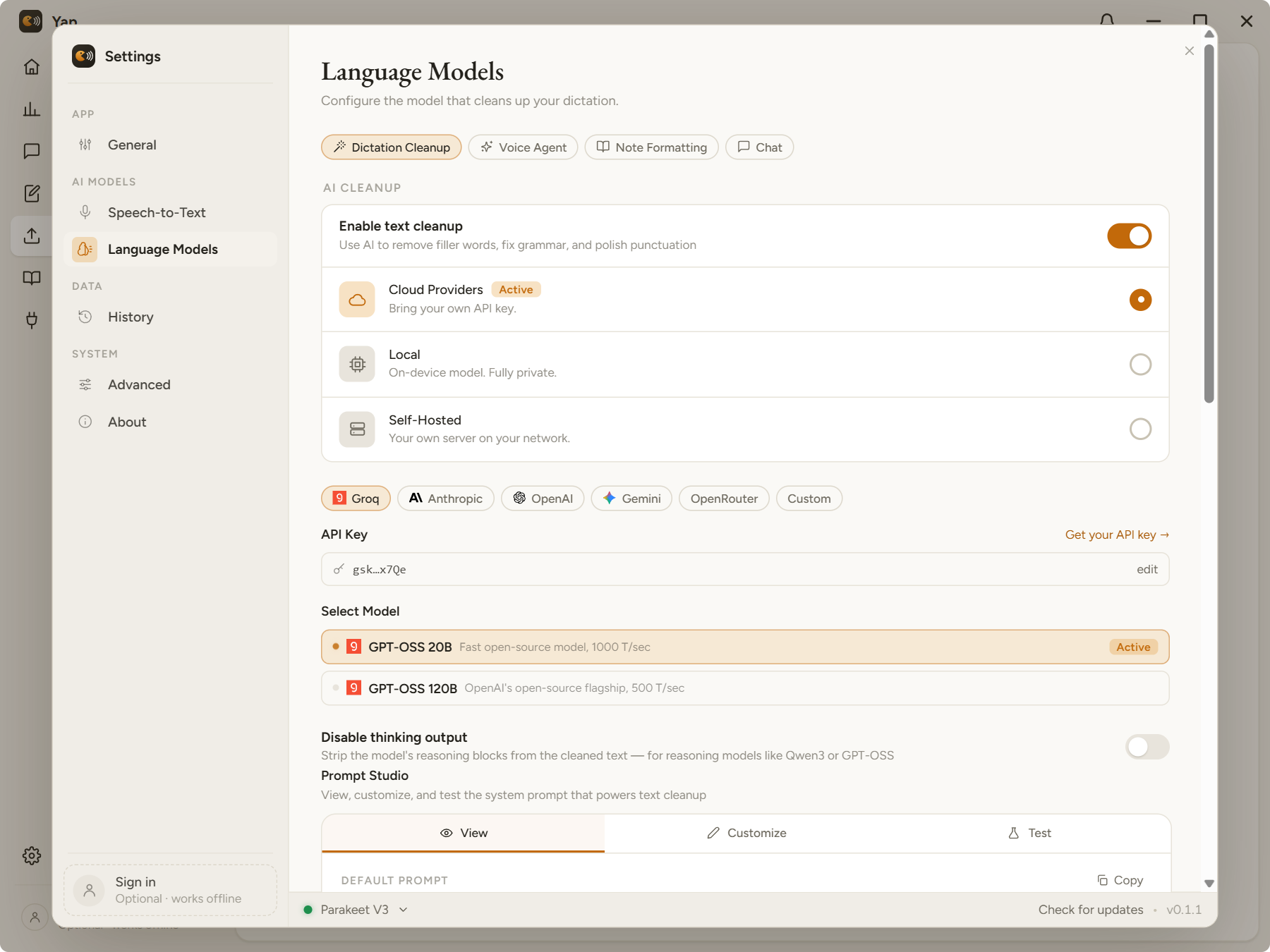Open the bar chart statistics icon
1270x952 pixels.
(32, 109)
